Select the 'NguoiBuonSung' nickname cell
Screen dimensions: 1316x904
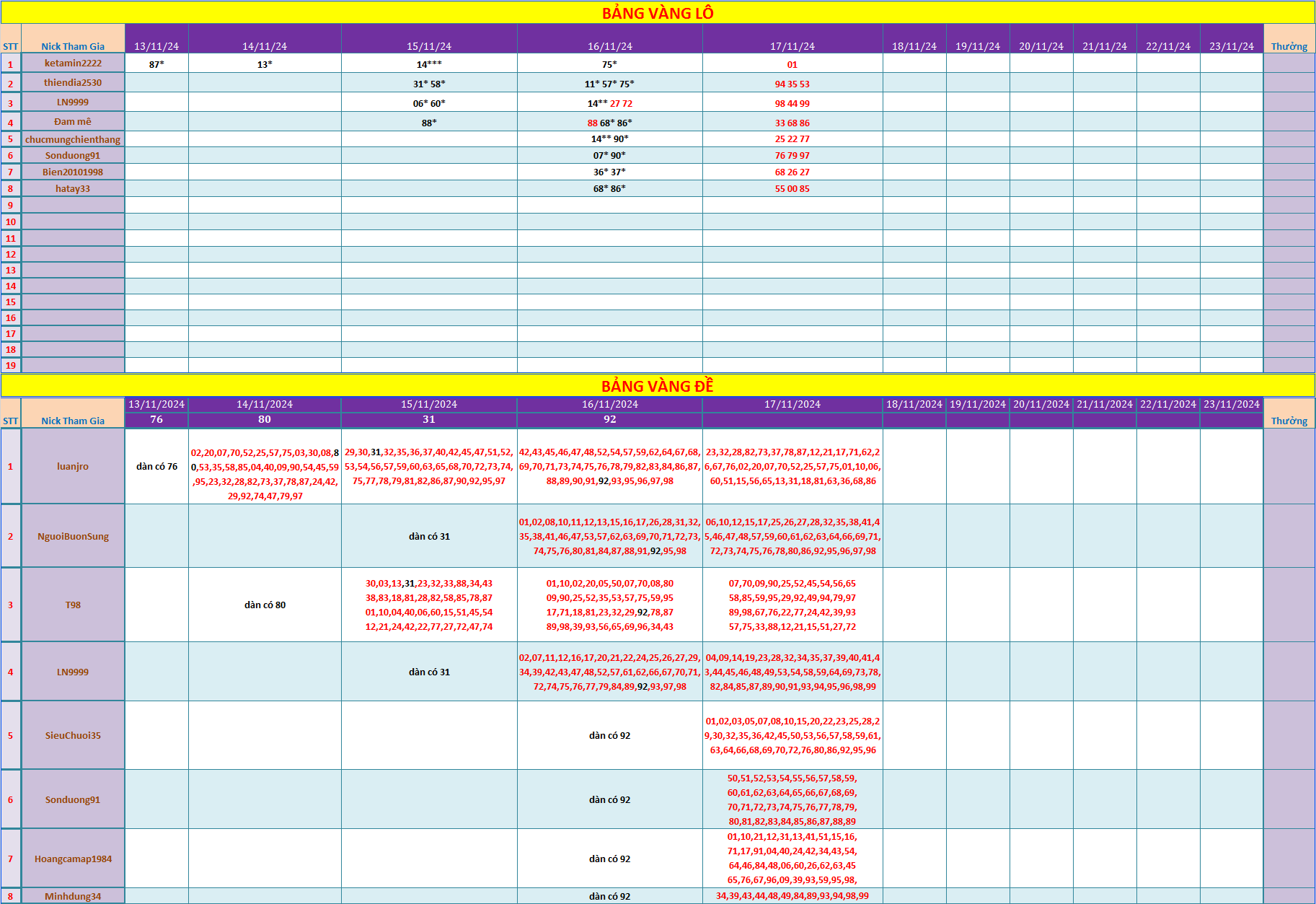pos(73,536)
